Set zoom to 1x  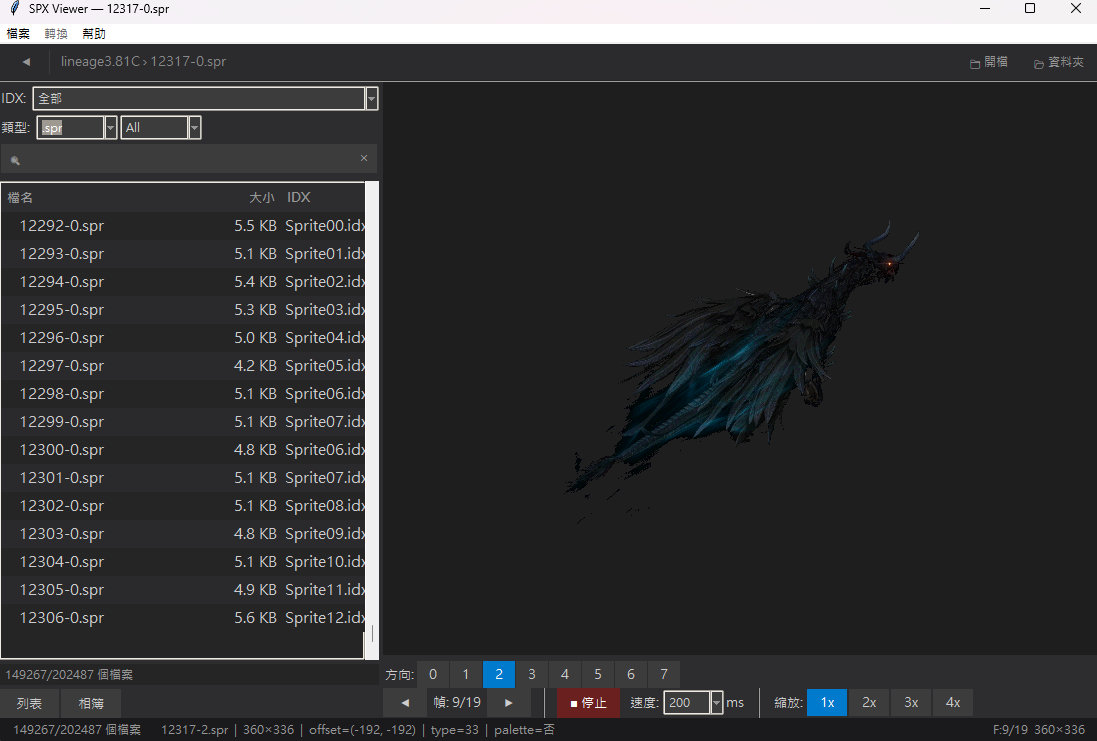(x=827, y=703)
